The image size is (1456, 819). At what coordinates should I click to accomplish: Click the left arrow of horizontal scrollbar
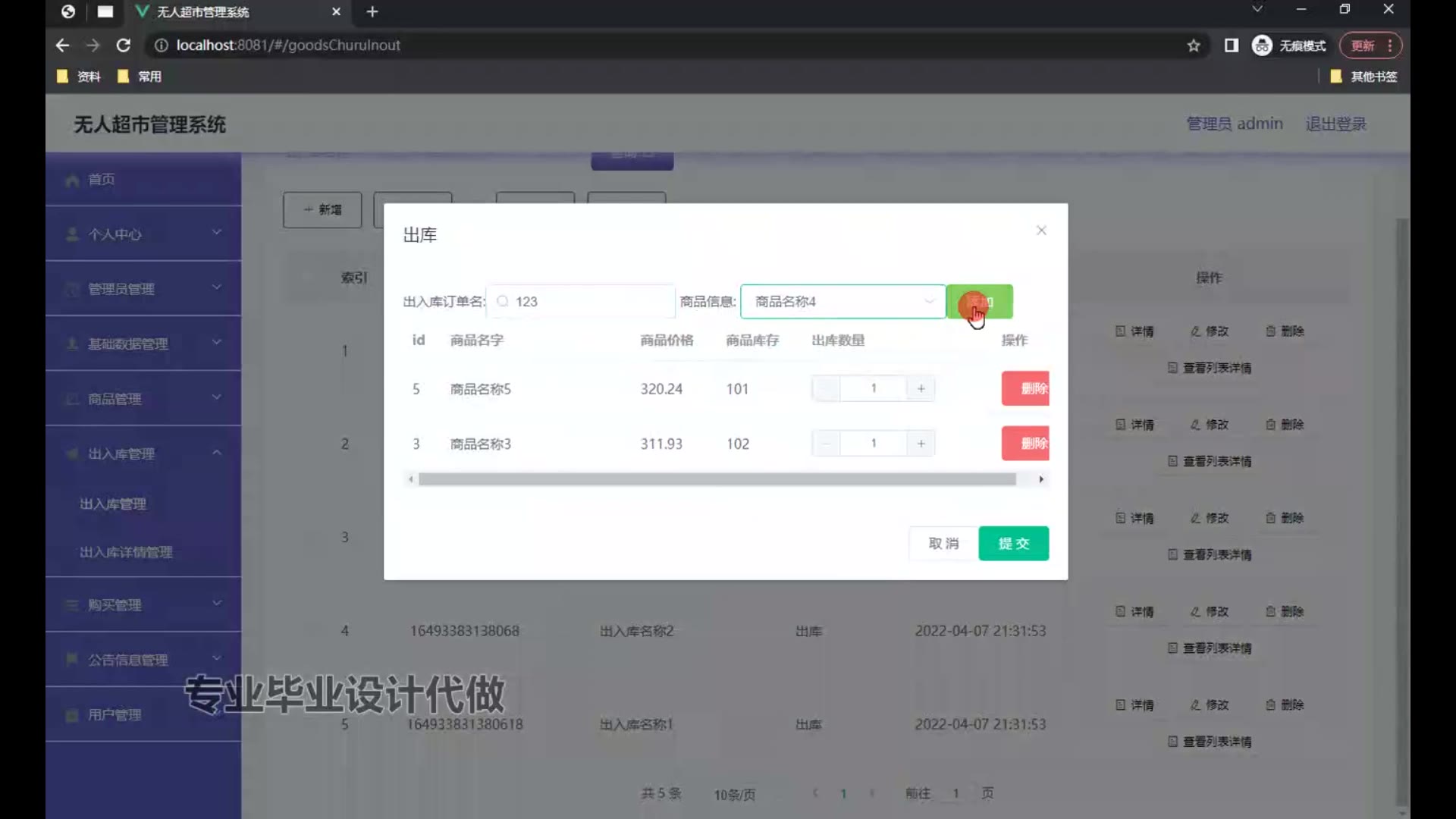411,479
